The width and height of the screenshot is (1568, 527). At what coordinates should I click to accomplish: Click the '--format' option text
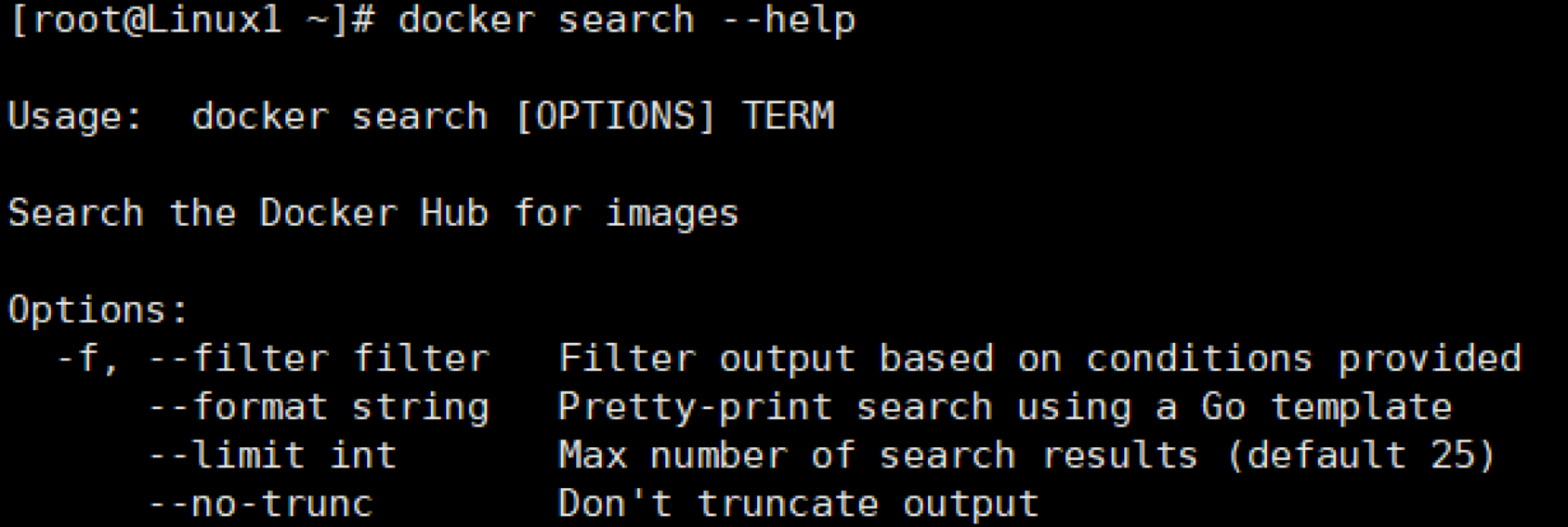tap(239, 407)
